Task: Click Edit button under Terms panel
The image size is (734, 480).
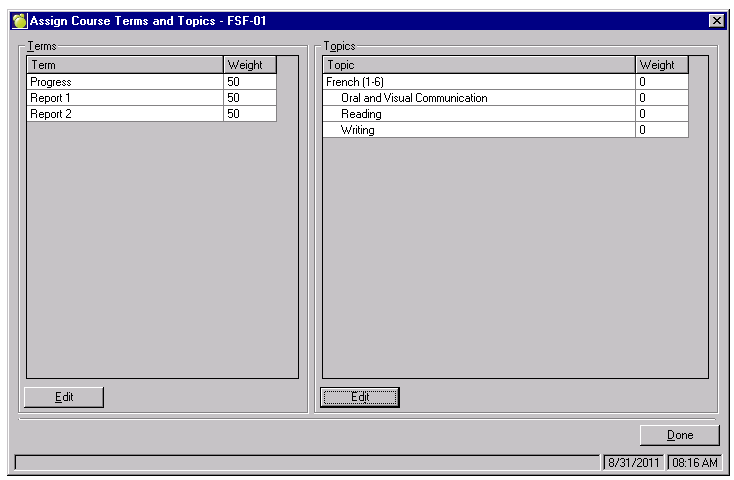Action: tap(63, 397)
